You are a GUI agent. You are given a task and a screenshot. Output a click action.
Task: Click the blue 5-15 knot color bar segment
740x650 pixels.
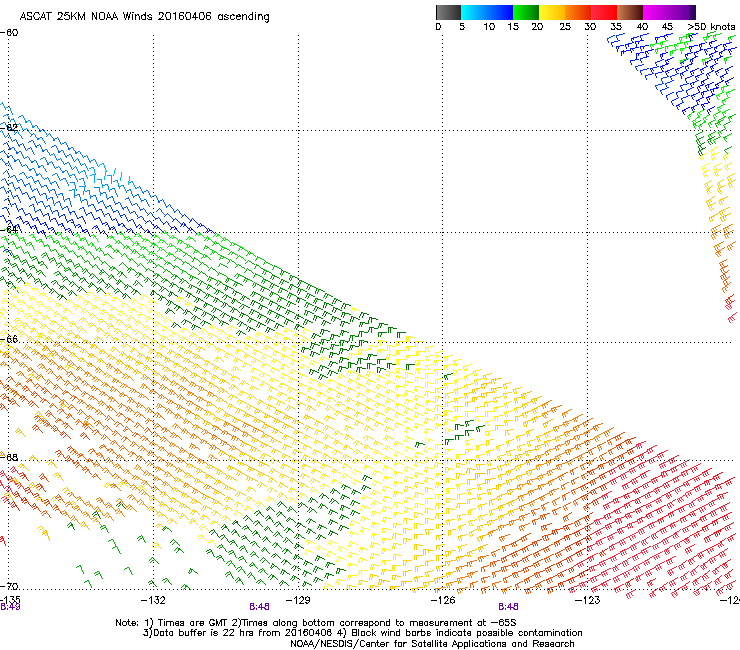tap(487, 12)
